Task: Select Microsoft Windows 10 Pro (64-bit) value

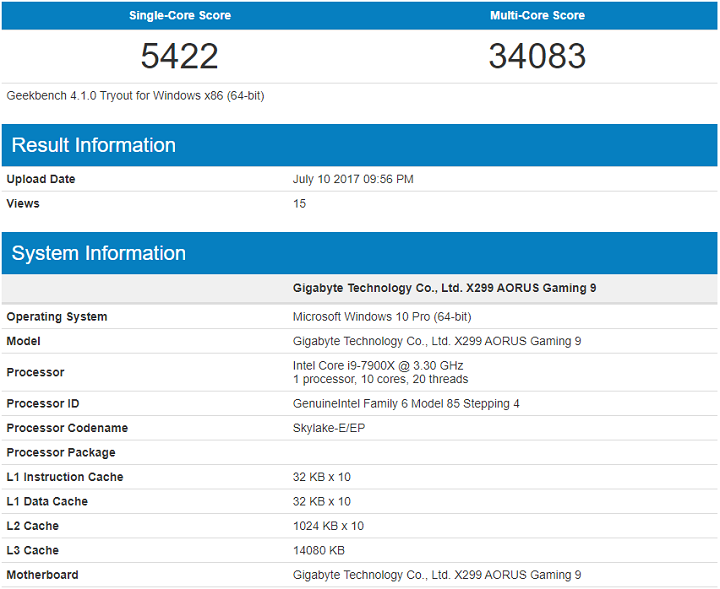Action: 382,317
